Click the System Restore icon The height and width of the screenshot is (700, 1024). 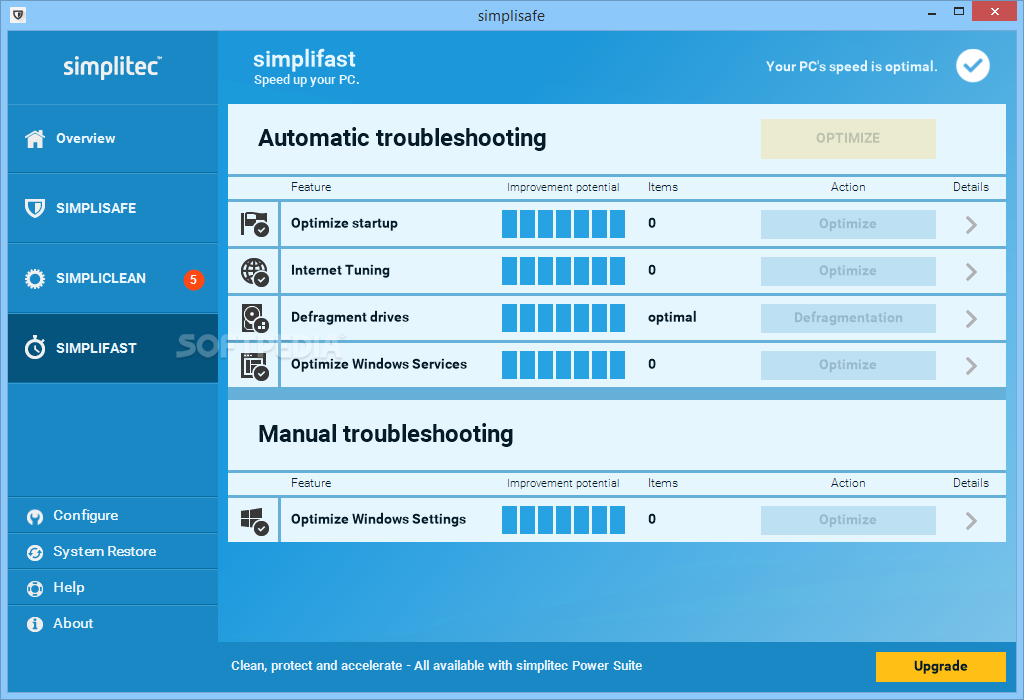tap(35, 552)
